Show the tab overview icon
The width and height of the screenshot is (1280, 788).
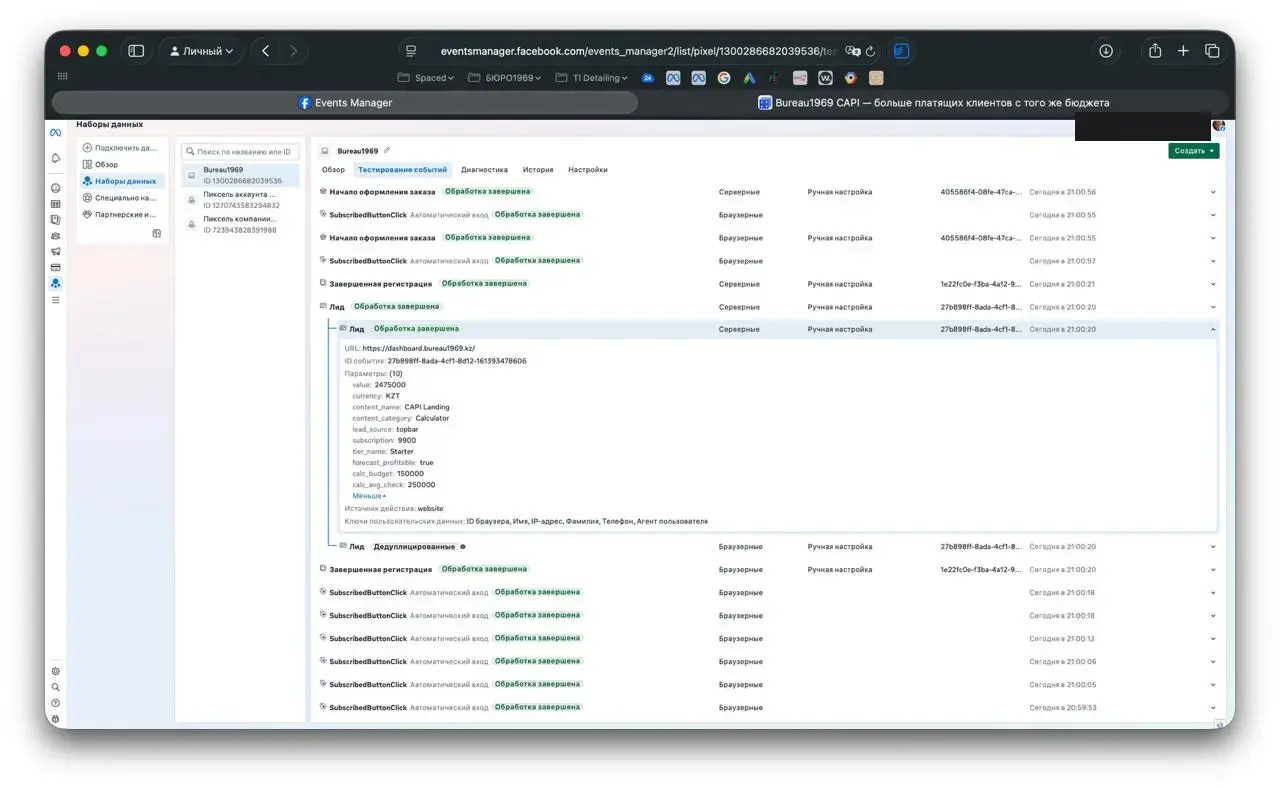(1212, 51)
